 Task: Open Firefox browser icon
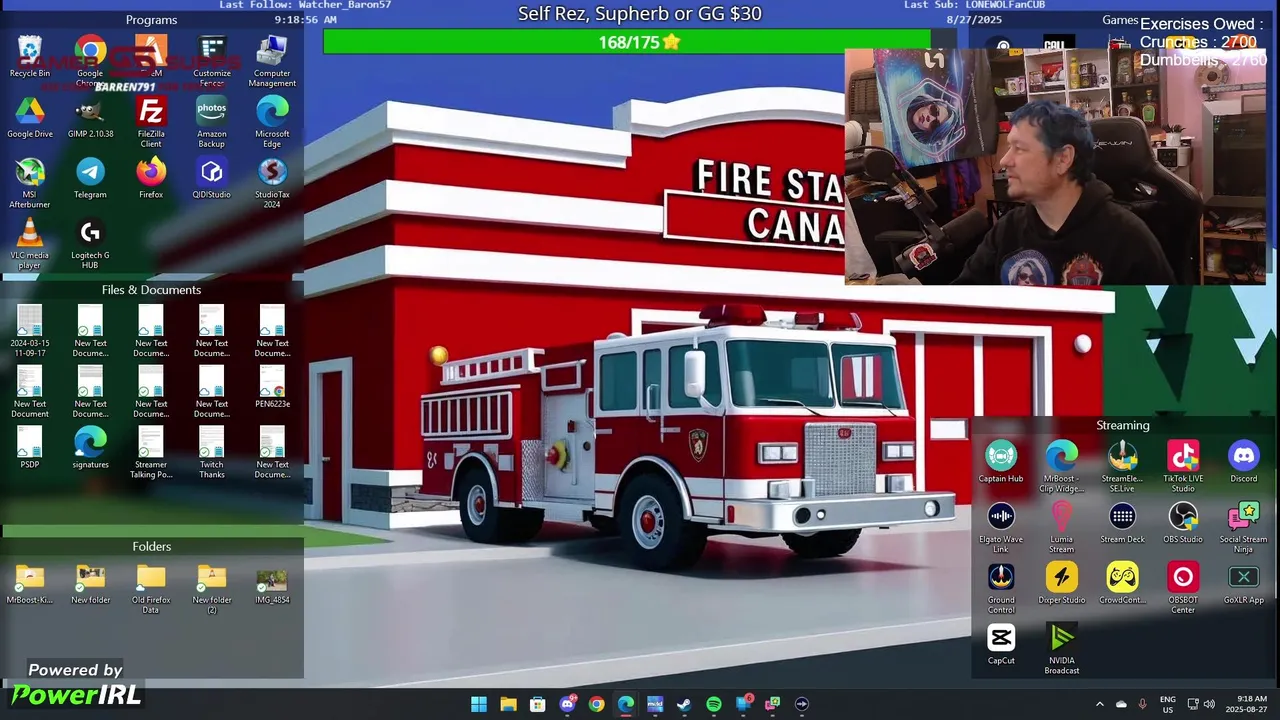[x=151, y=178]
